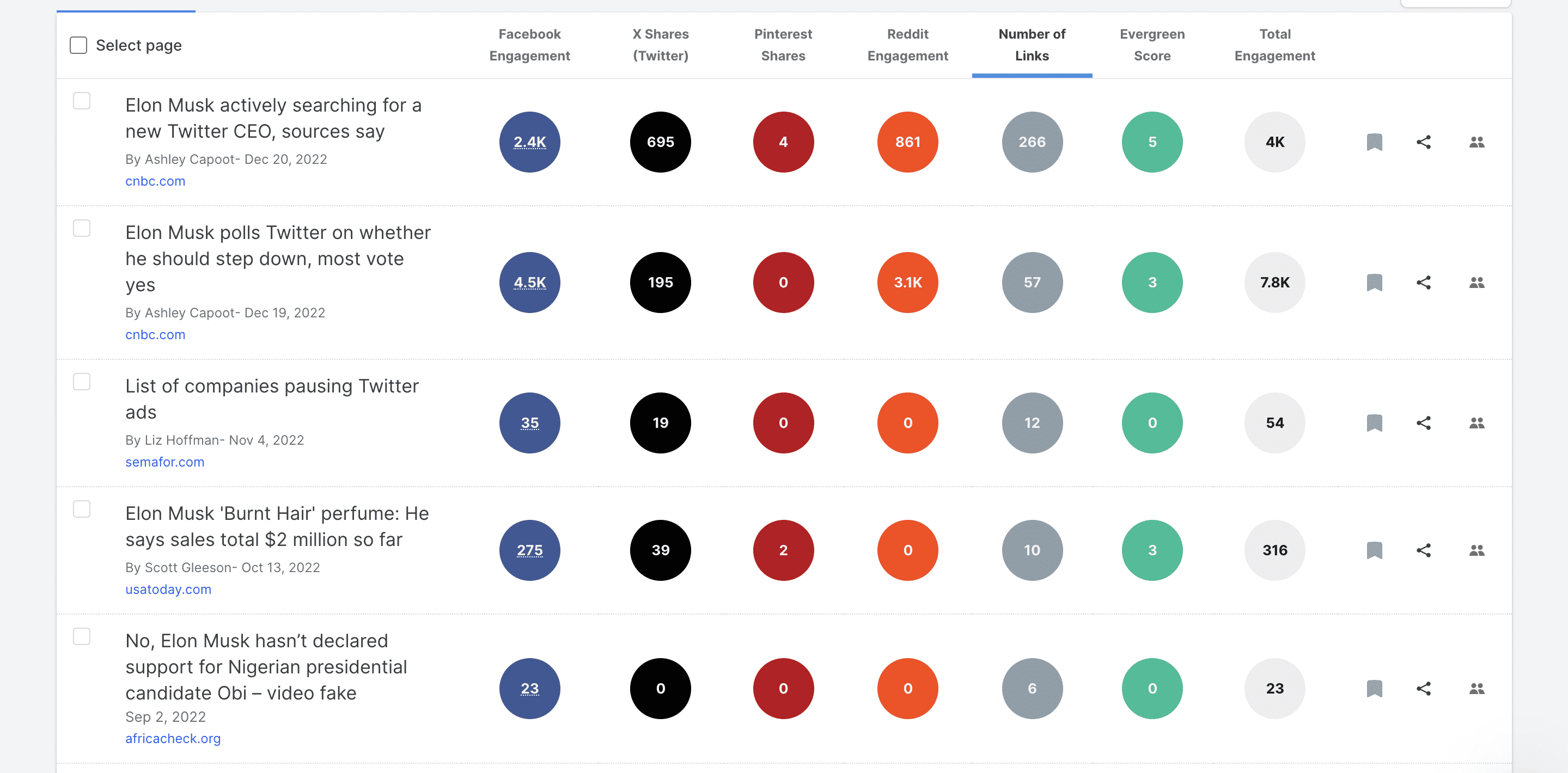The width and height of the screenshot is (1568, 773).
Task: Visit the semafor.com source link
Action: point(164,462)
